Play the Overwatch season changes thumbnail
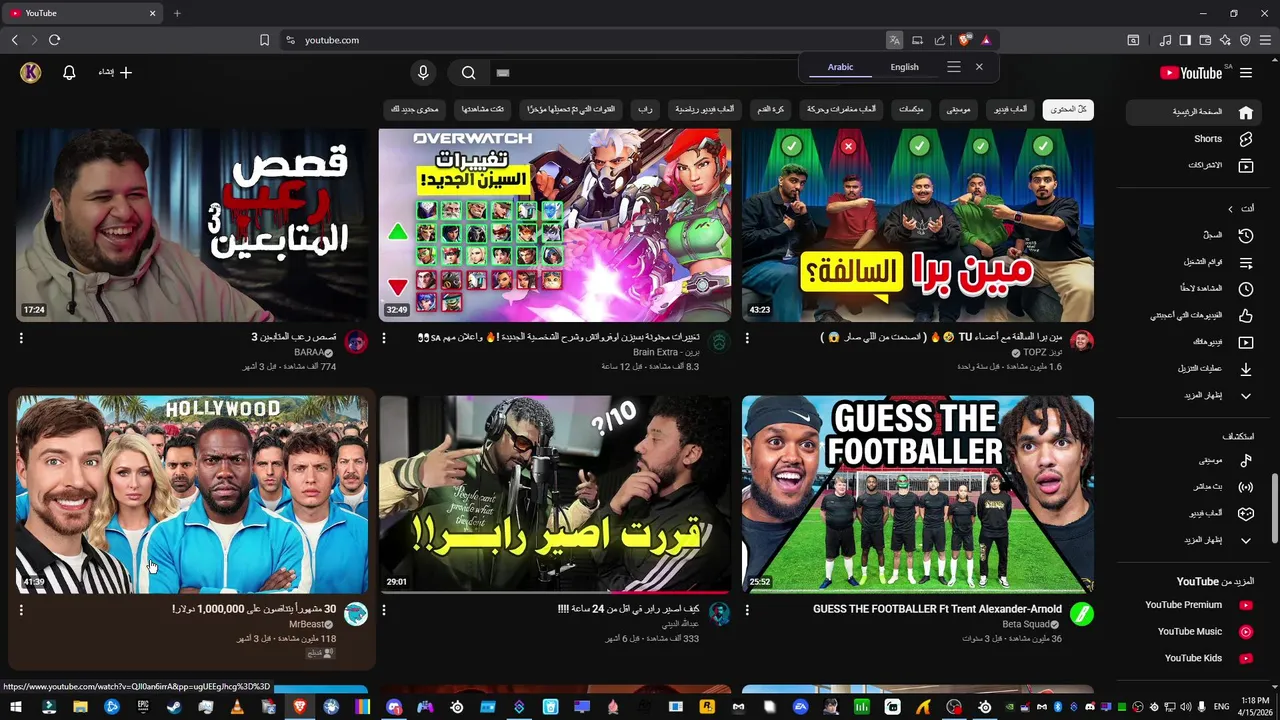 pos(555,225)
